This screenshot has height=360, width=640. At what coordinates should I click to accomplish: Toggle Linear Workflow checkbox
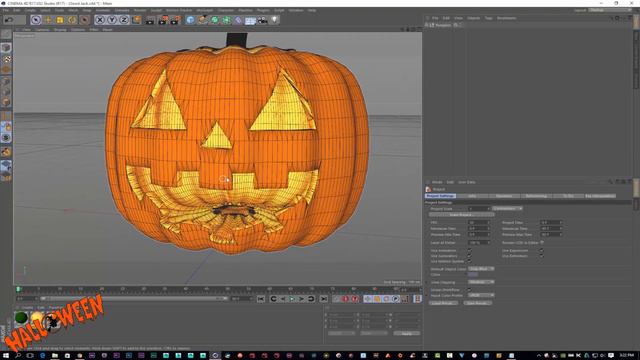pyautogui.click(x=469, y=289)
